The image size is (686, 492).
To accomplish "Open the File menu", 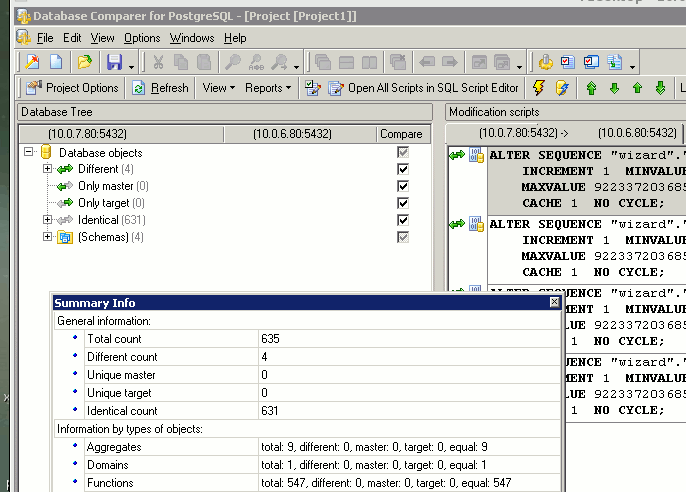I will tap(45, 38).
